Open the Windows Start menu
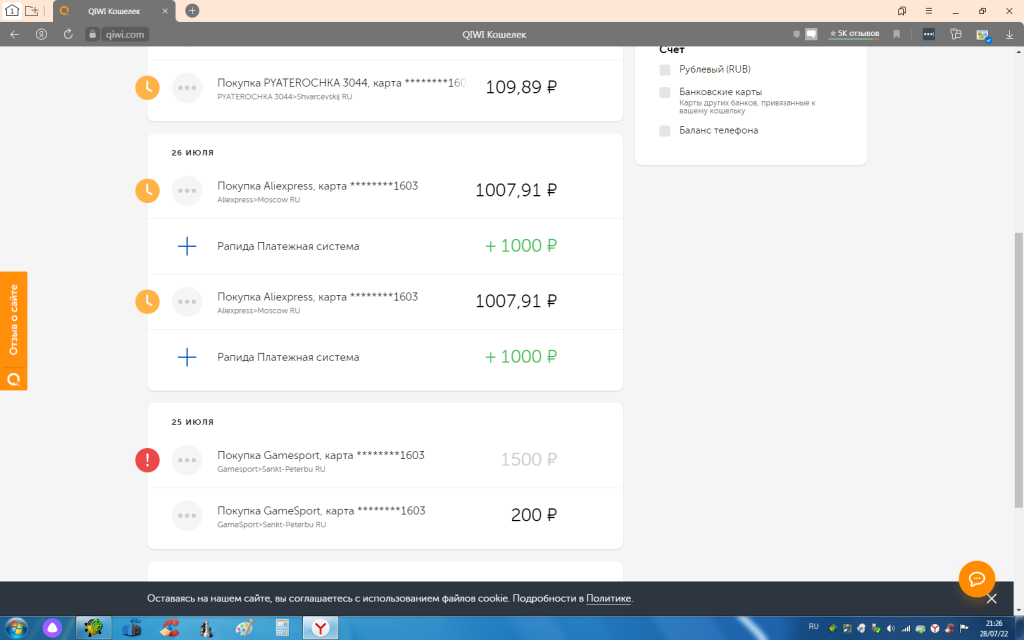1024x640 pixels. 15,628
